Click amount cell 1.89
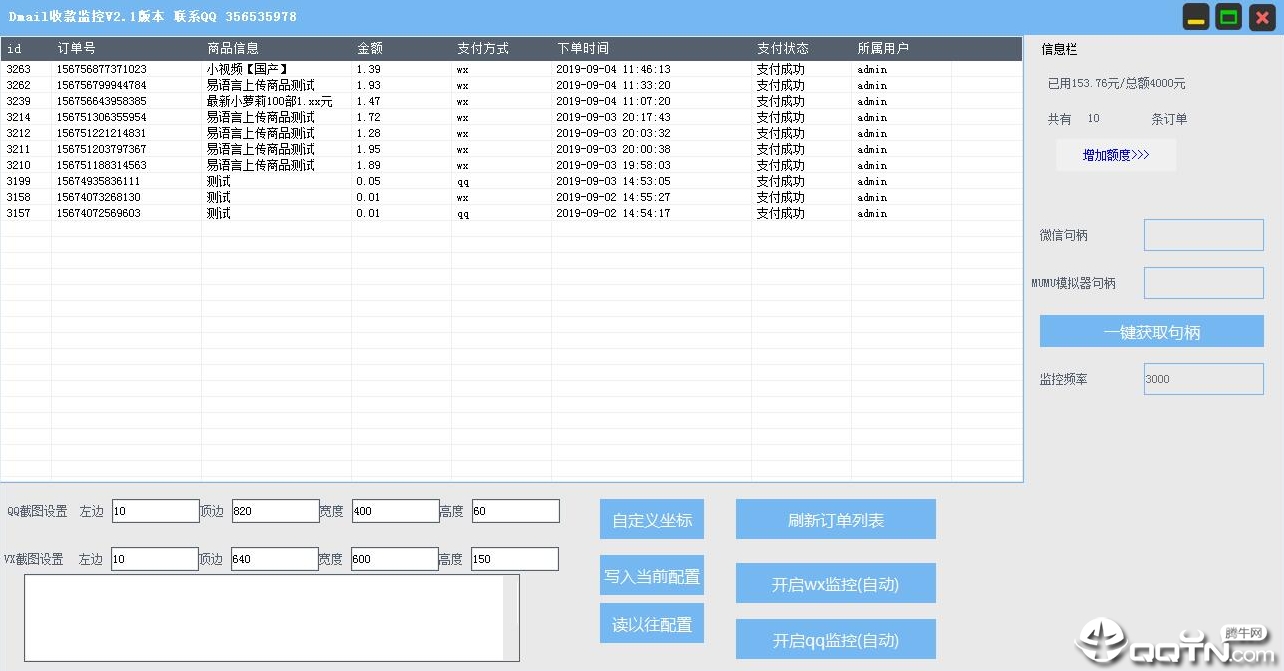The height and width of the screenshot is (671, 1284). tap(368, 165)
